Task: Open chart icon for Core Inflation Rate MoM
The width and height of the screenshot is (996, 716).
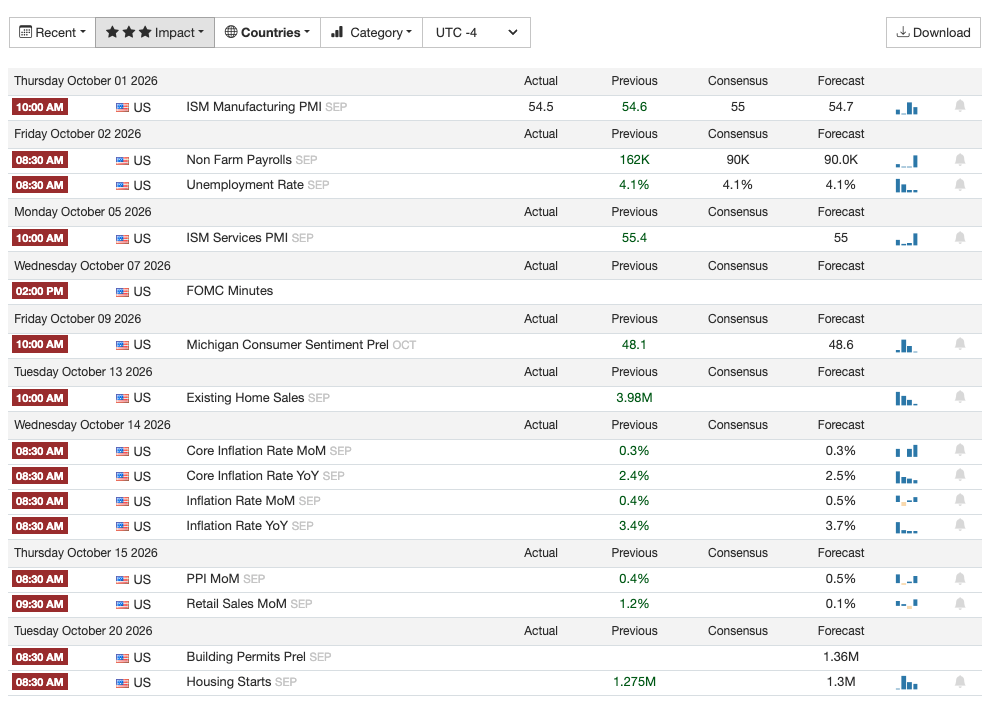Action: [x=906, y=452]
